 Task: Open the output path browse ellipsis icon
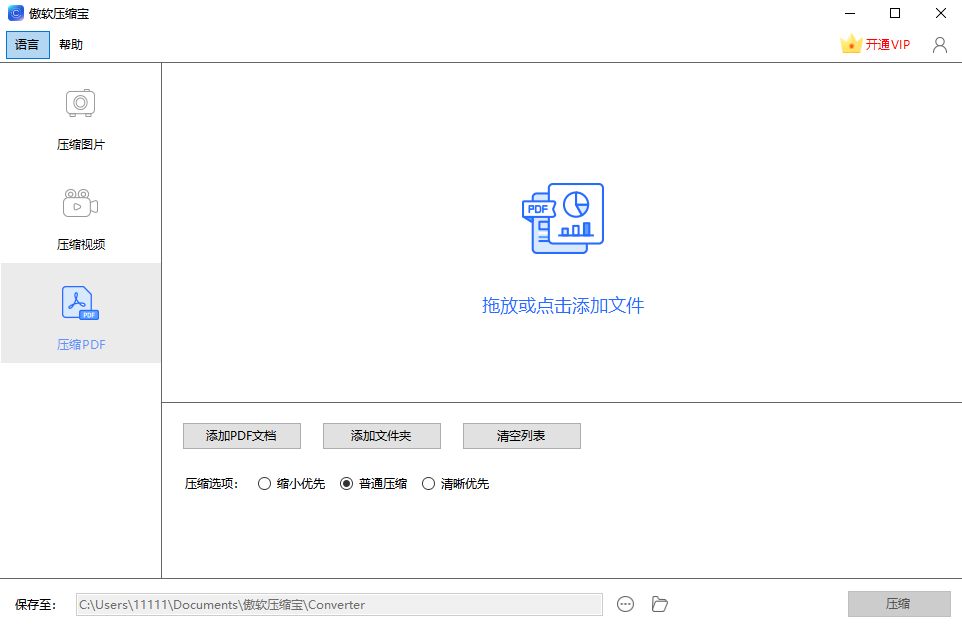tap(625, 604)
